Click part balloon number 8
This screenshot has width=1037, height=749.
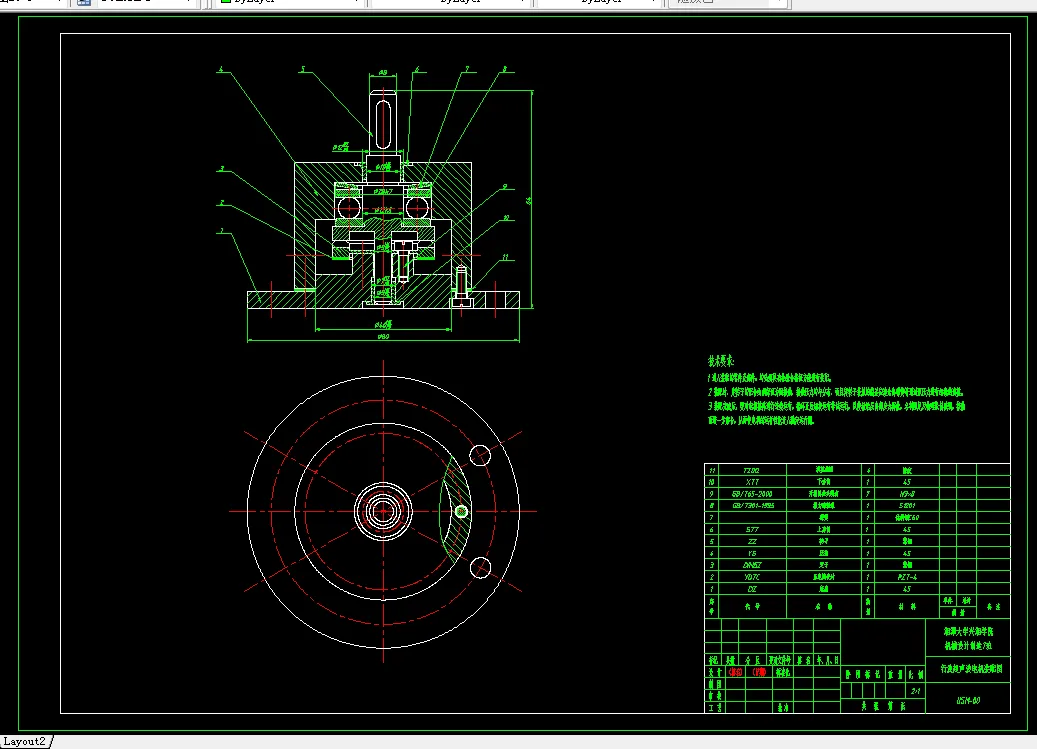coord(505,69)
